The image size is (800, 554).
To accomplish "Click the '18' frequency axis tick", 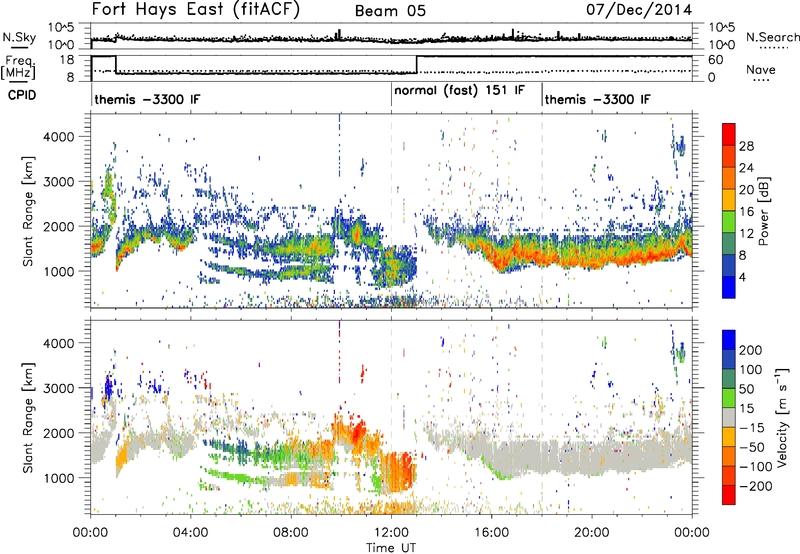I will pyautogui.click(x=67, y=60).
